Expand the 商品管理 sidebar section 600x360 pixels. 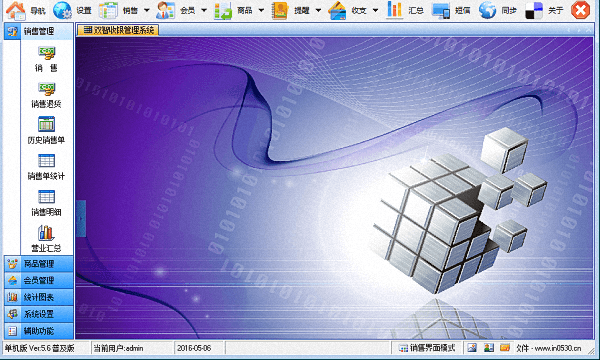[38, 264]
